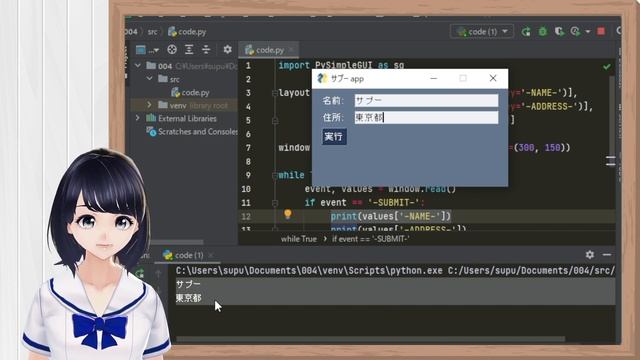Click the src breadcrumb in the navigation bar

click(x=152, y=31)
